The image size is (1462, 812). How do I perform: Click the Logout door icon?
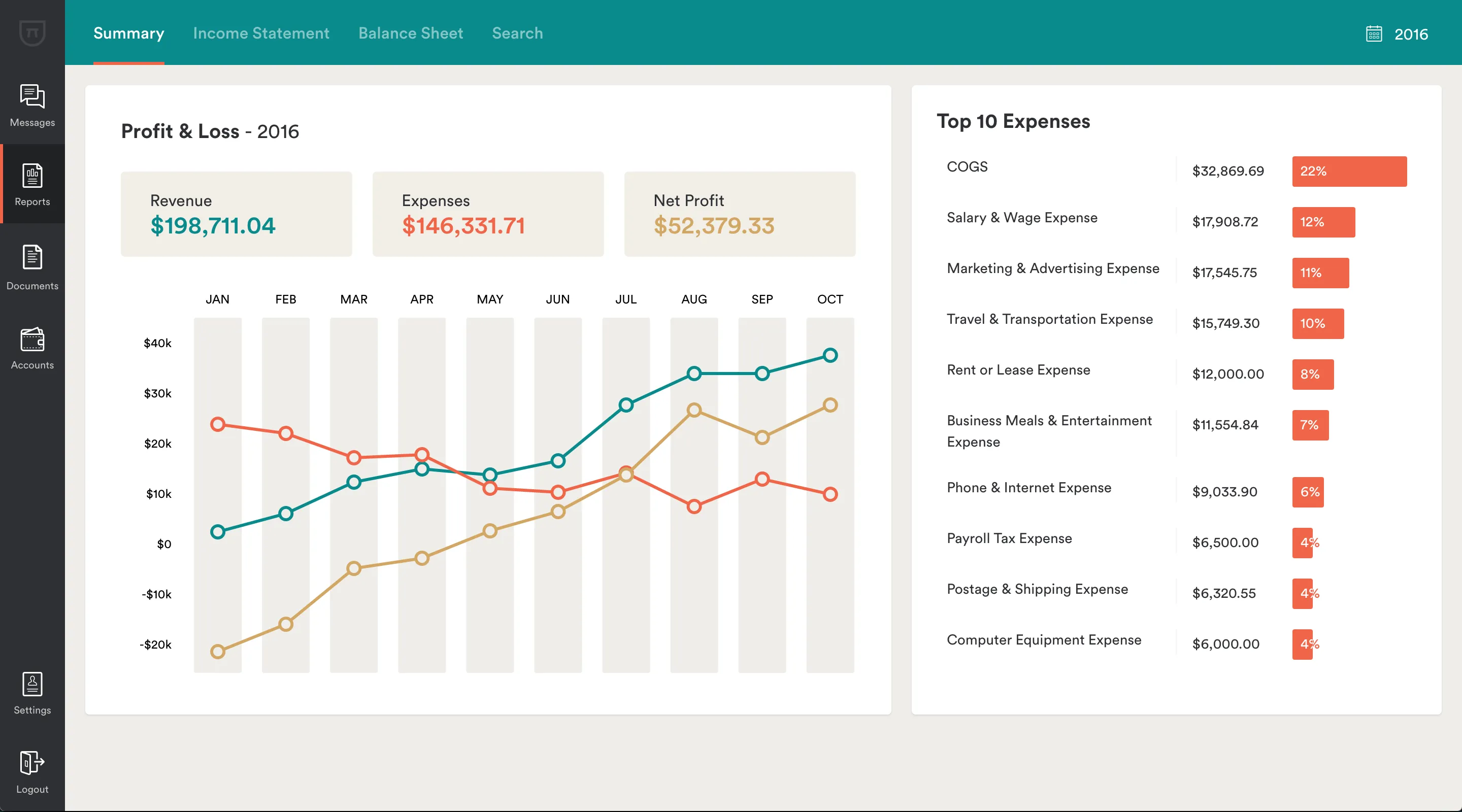pos(32,763)
